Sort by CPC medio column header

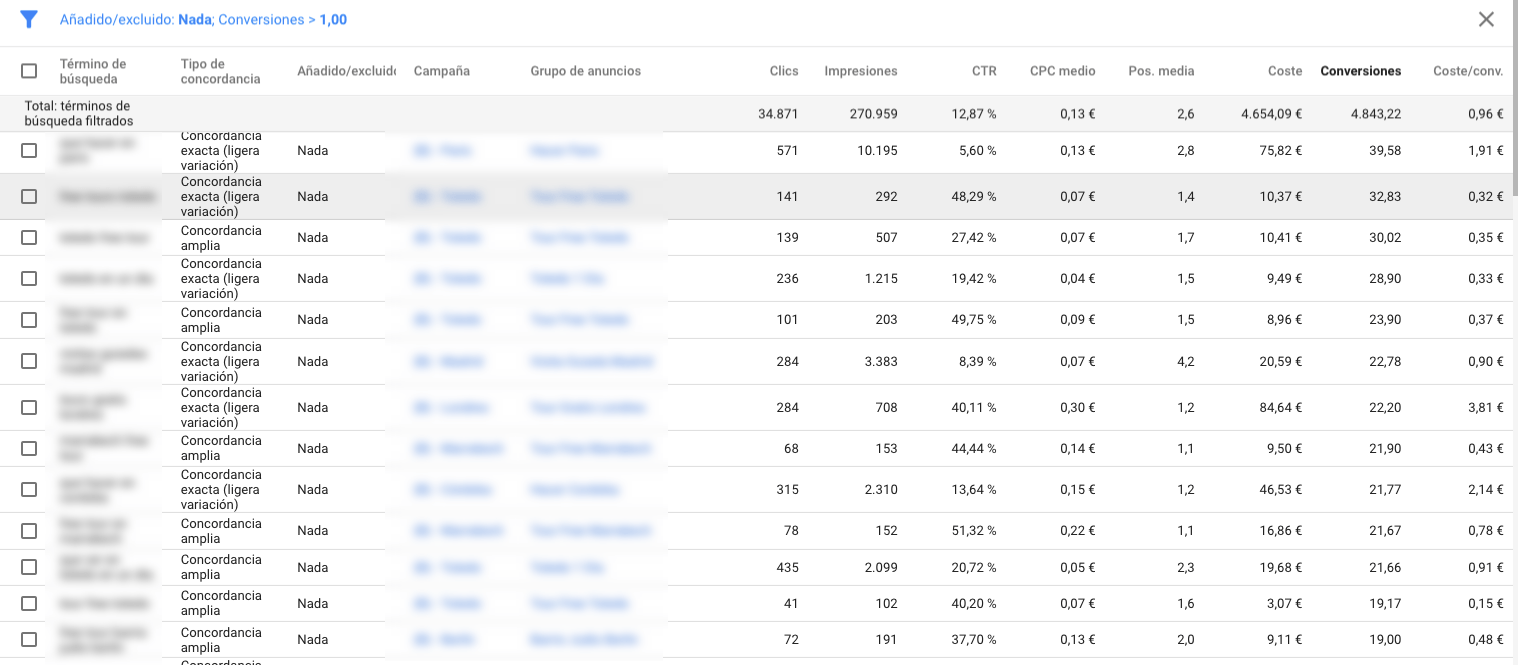1062,71
